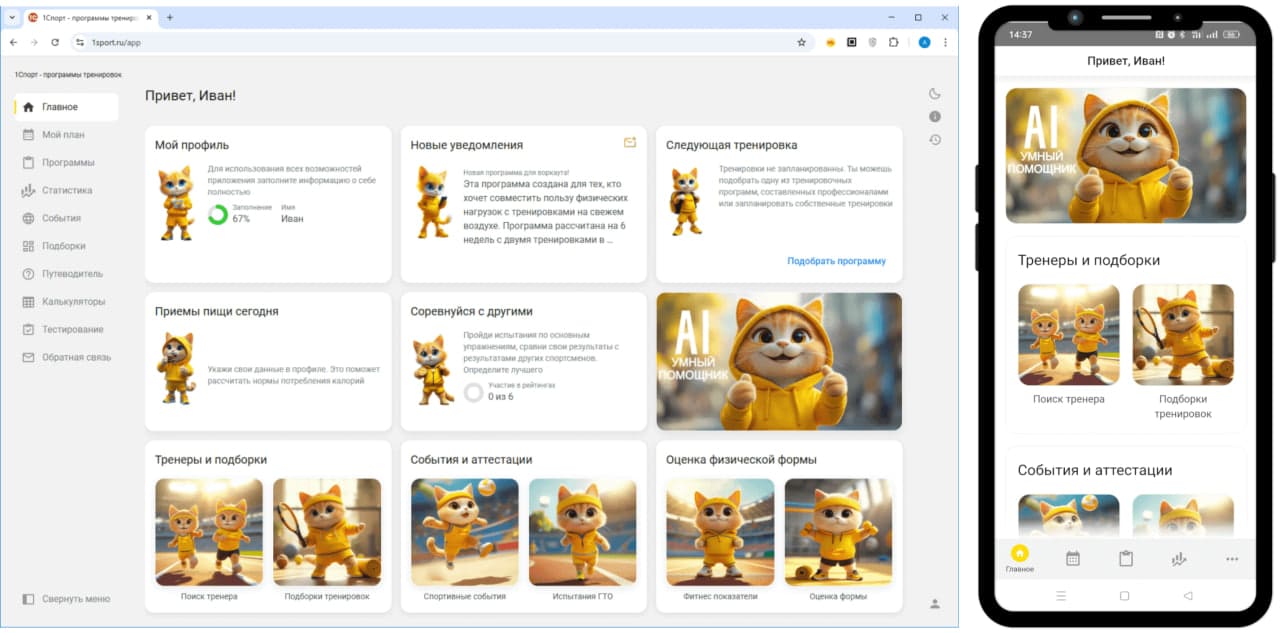Open the browser extensions puzzle icon
1280x633 pixels.
coord(893,42)
